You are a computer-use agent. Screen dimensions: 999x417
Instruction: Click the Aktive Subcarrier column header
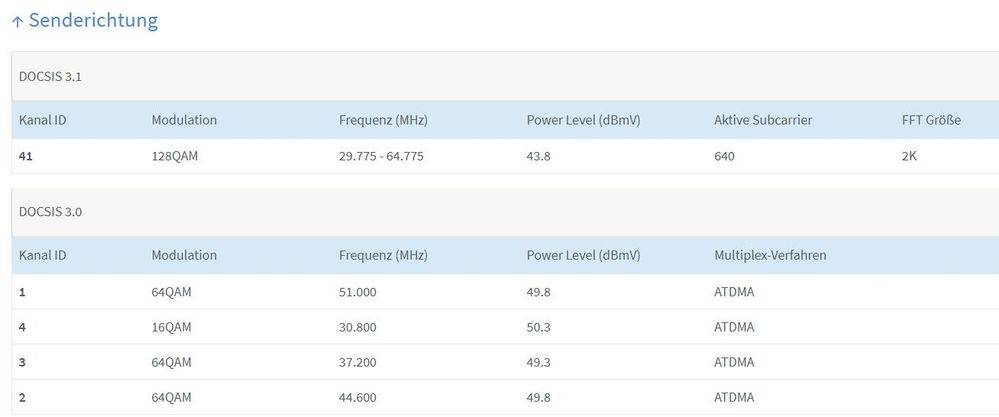click(763, 120)
